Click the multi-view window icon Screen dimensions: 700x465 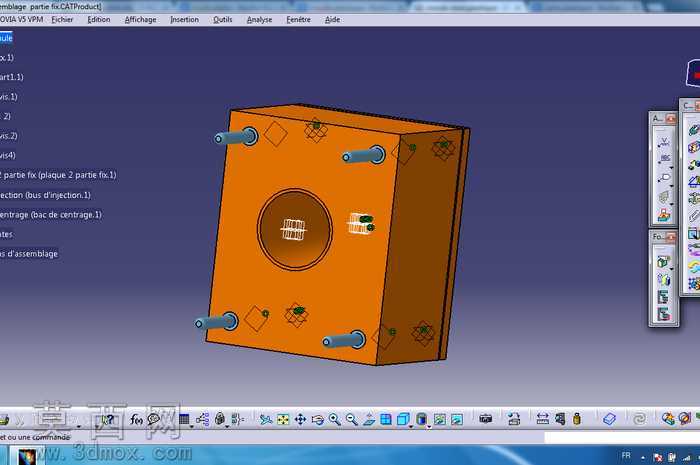[x=386, y=419]
